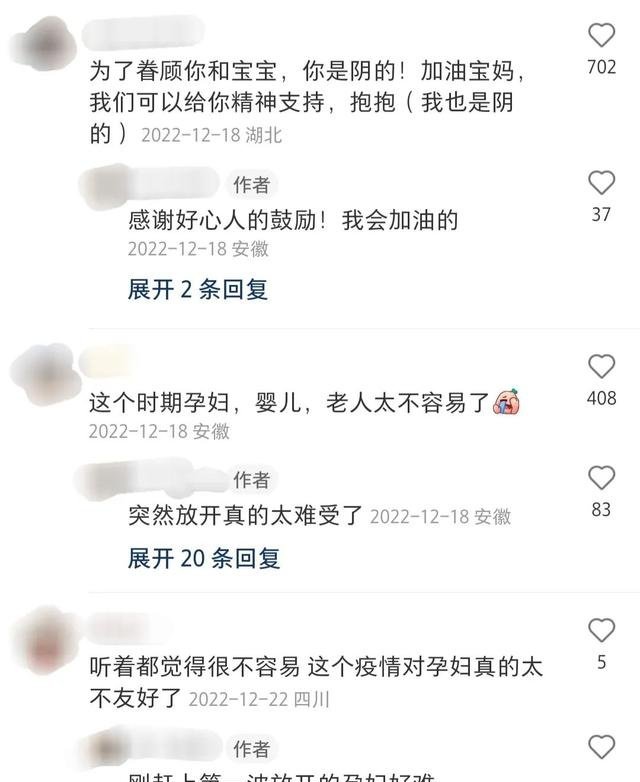
Task: Open author avatar on 感谢好心人 reply
Action: [105, 186]
